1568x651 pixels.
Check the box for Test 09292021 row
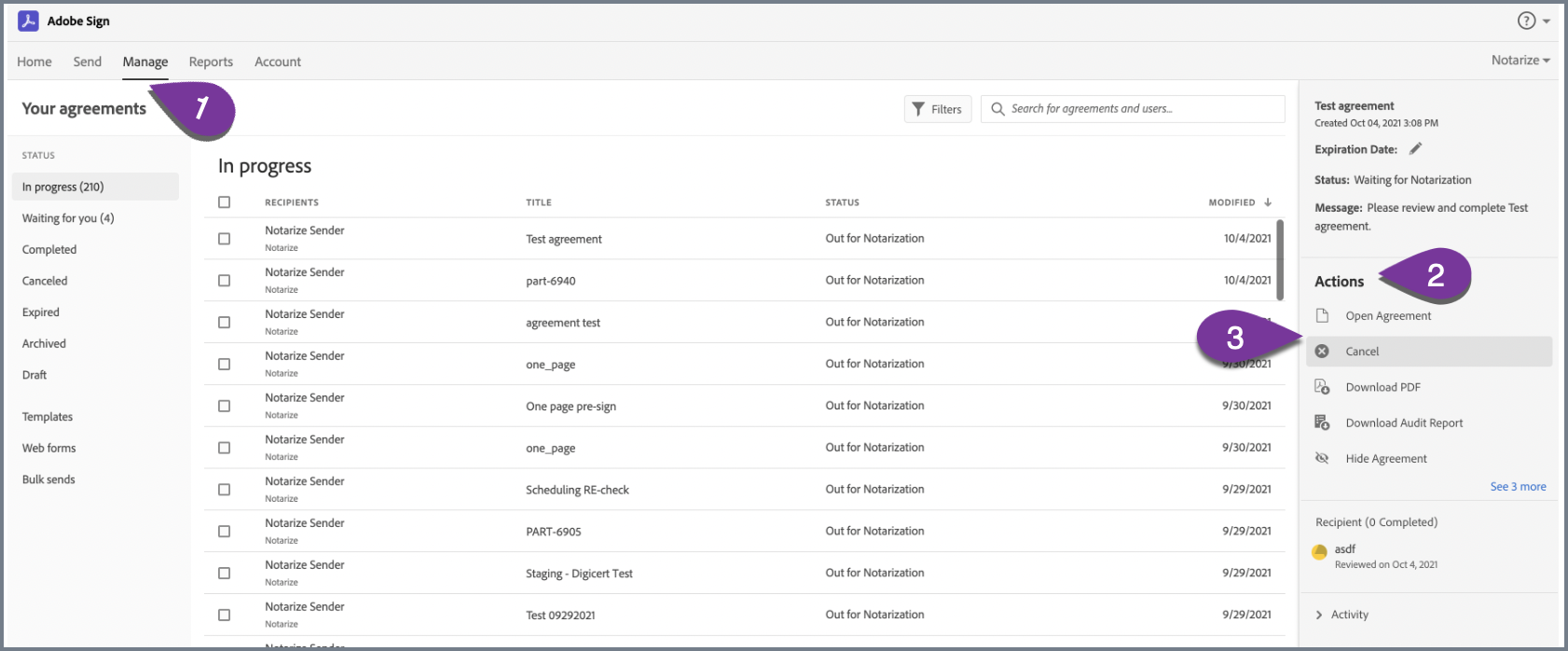(x=224, y=616)
